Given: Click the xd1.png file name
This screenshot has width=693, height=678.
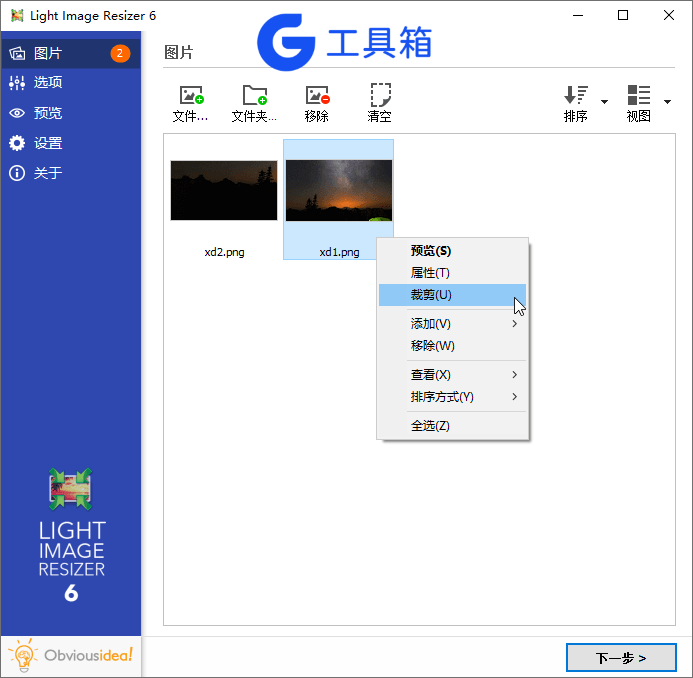Looking at the screenshot, I should coord(339,252).
